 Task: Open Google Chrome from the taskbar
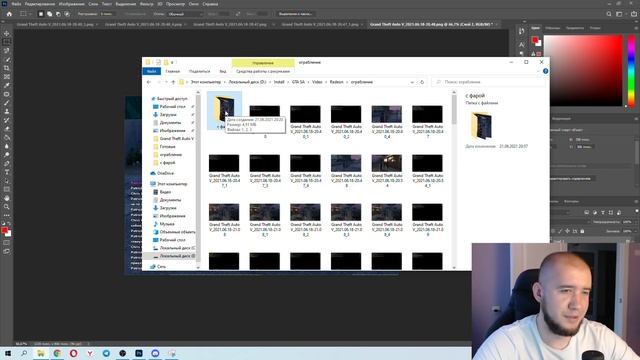(x=57, y=353)
